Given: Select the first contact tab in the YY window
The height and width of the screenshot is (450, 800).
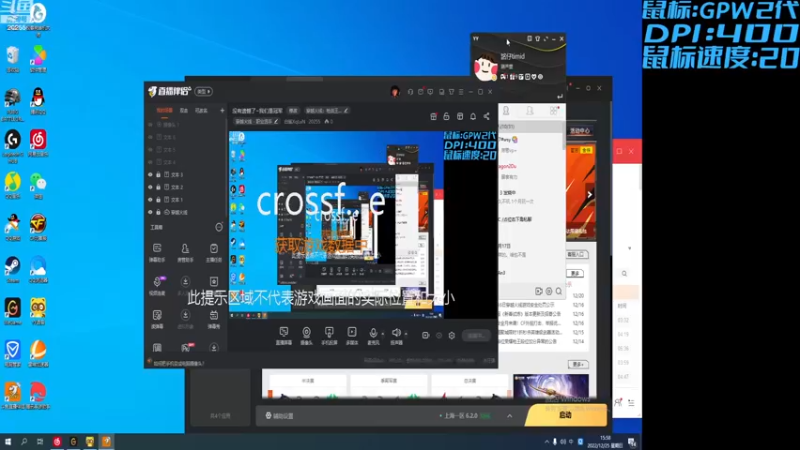Looking at the screenshot, I should (506, 111).
